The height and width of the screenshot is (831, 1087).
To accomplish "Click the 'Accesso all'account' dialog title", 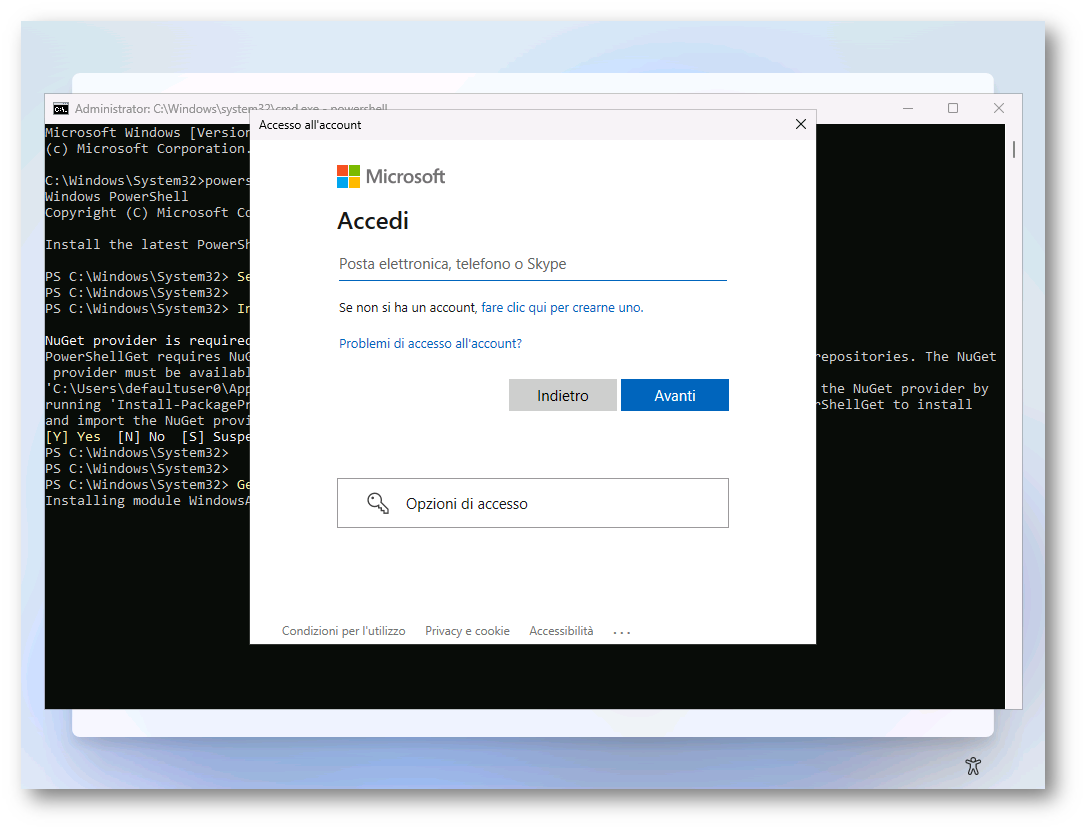I will pyautogui.click(x=310, y=125).
